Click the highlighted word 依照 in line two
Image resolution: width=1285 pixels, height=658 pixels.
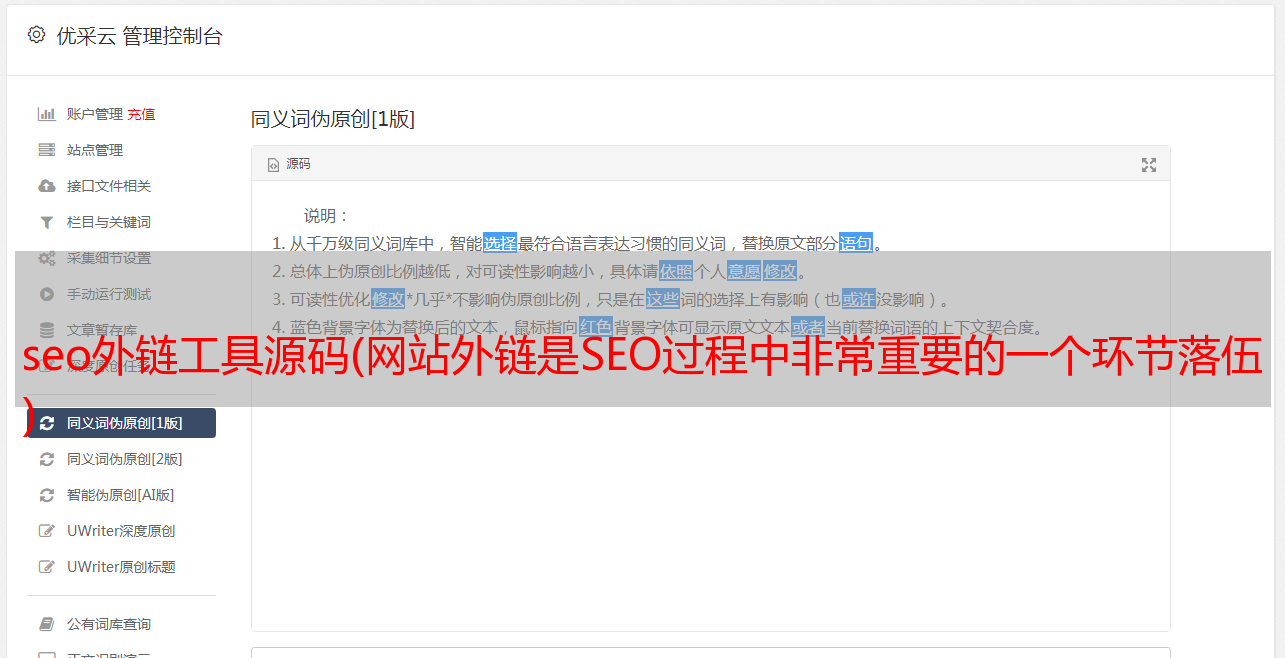point(676,271)
